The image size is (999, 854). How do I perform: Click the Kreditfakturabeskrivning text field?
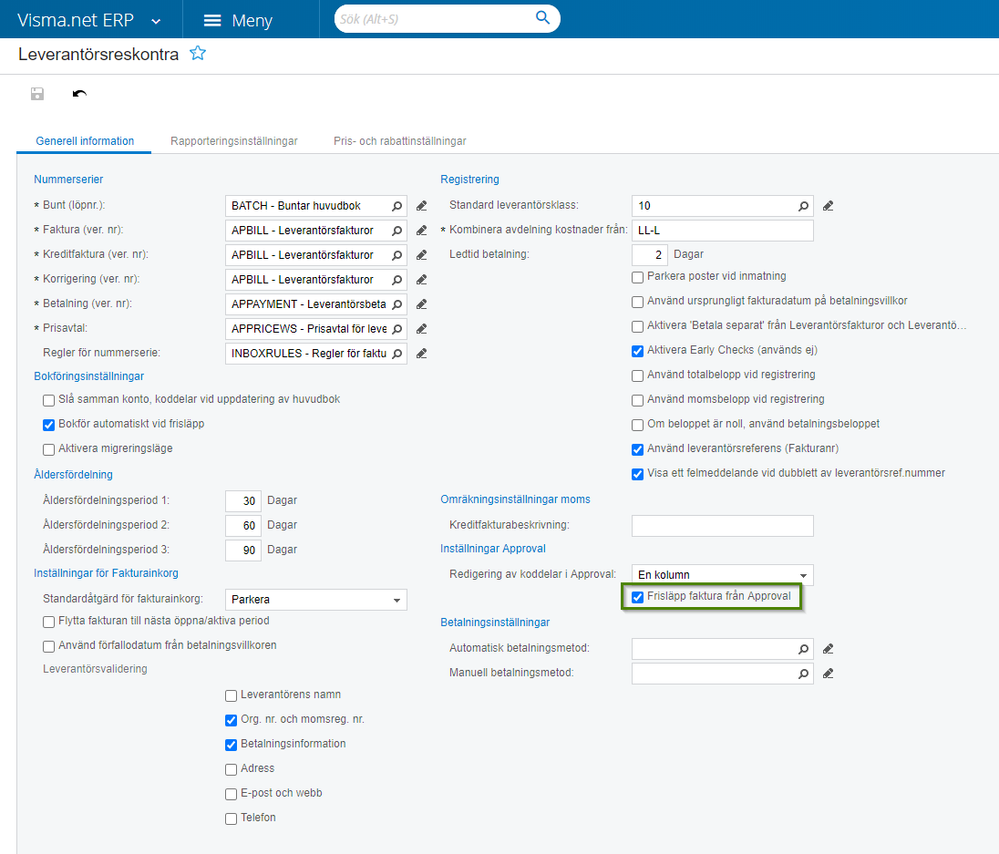coord(722,526)
